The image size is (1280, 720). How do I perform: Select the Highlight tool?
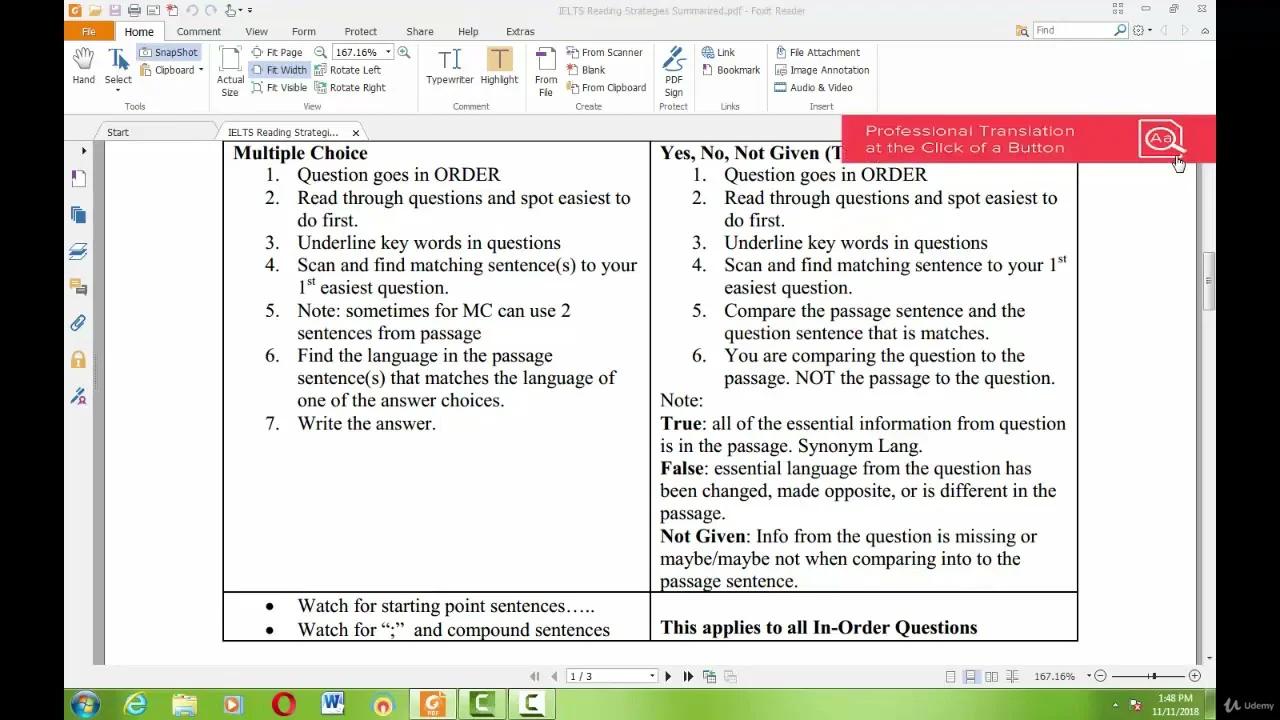pos(499,66)
